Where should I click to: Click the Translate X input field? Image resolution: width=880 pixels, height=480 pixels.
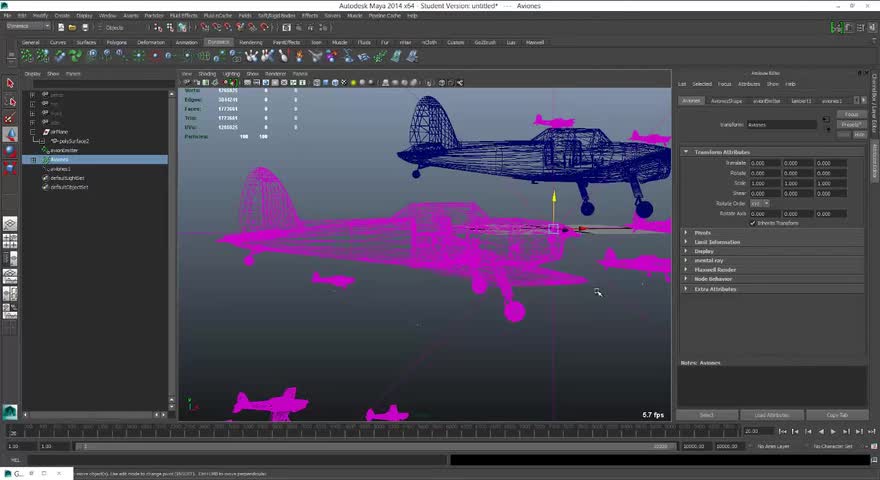764,163
